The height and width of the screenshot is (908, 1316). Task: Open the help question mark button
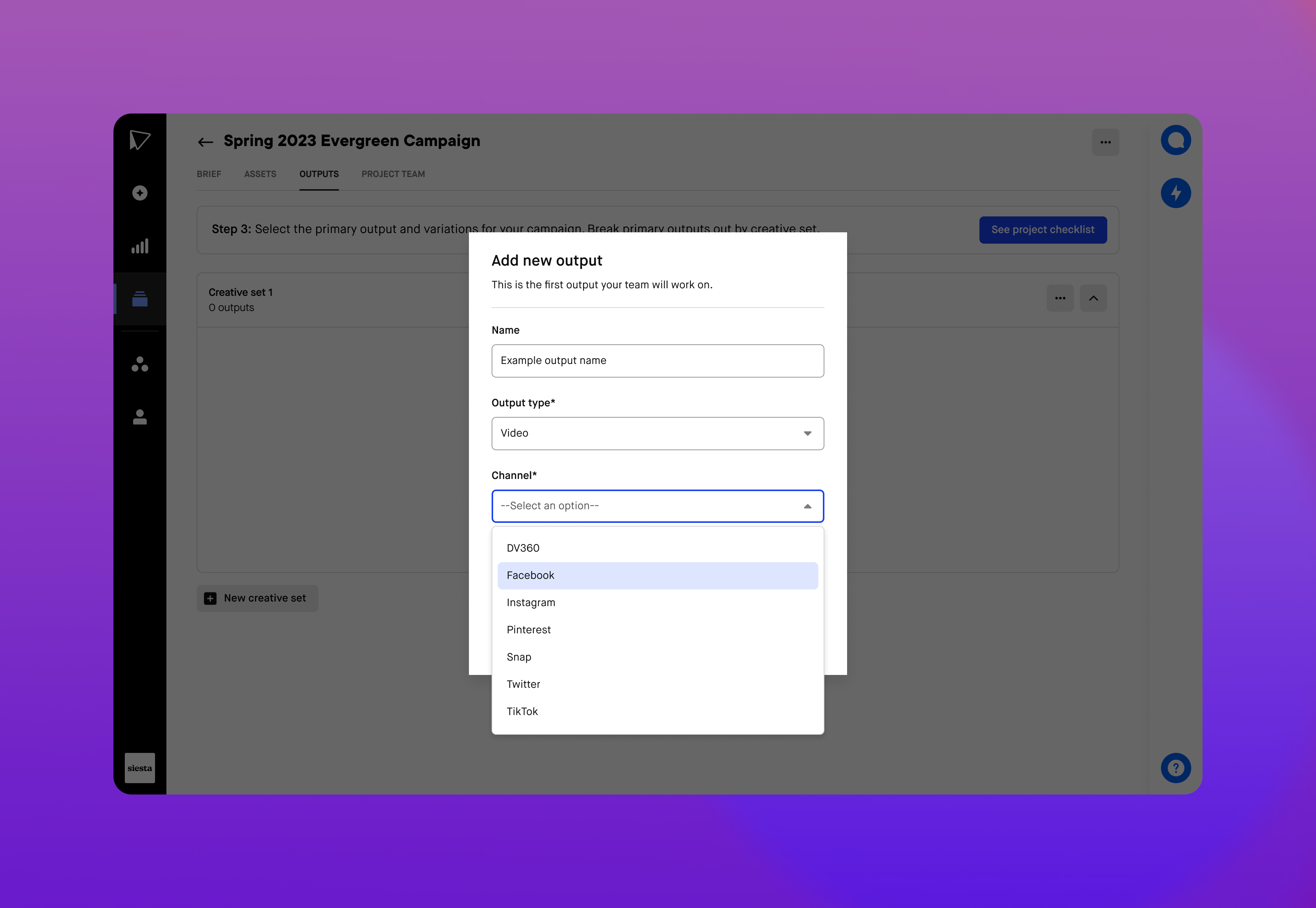(x=1176, y=768)
